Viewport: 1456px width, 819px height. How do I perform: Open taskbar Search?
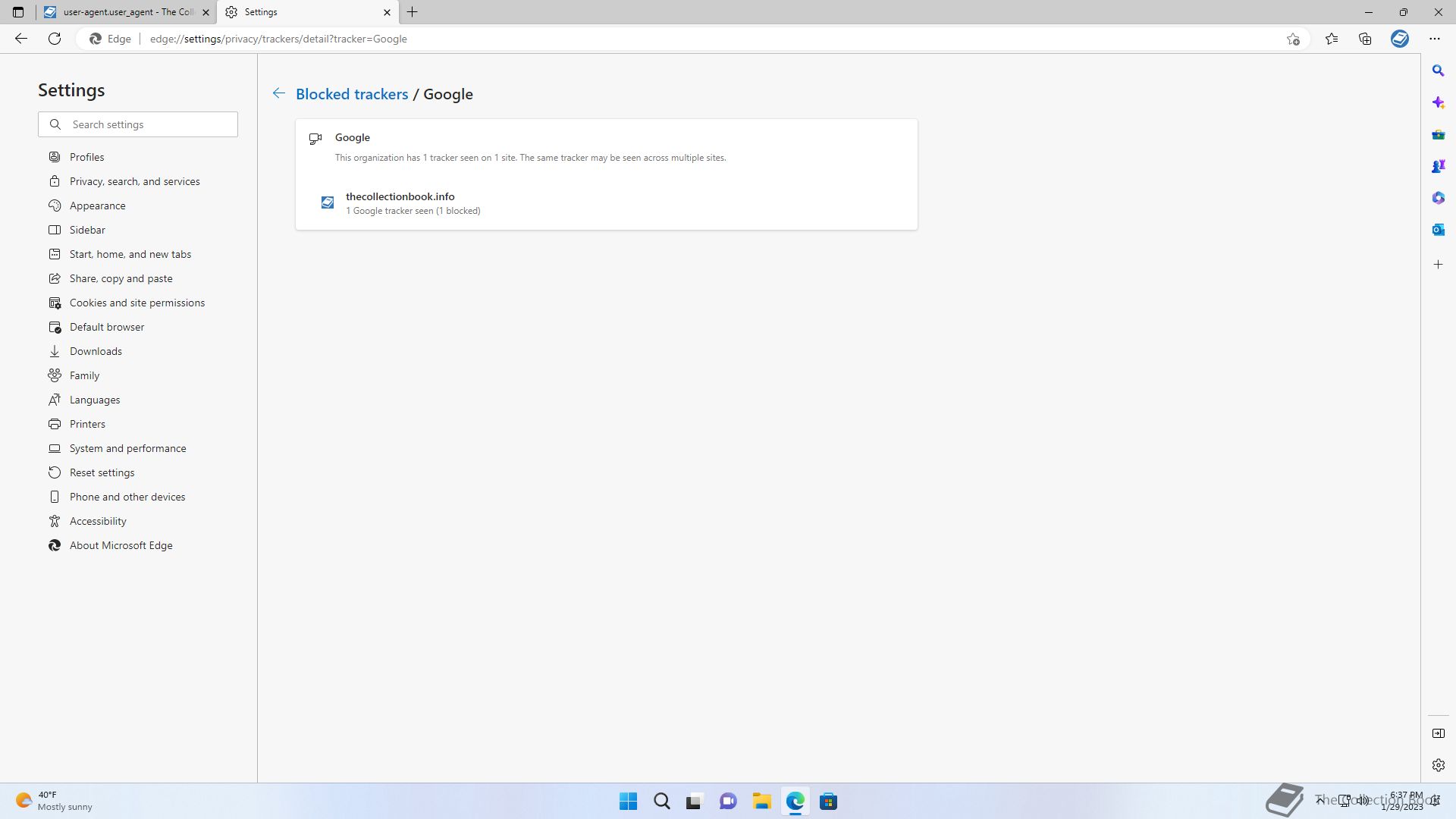(661, 801)
